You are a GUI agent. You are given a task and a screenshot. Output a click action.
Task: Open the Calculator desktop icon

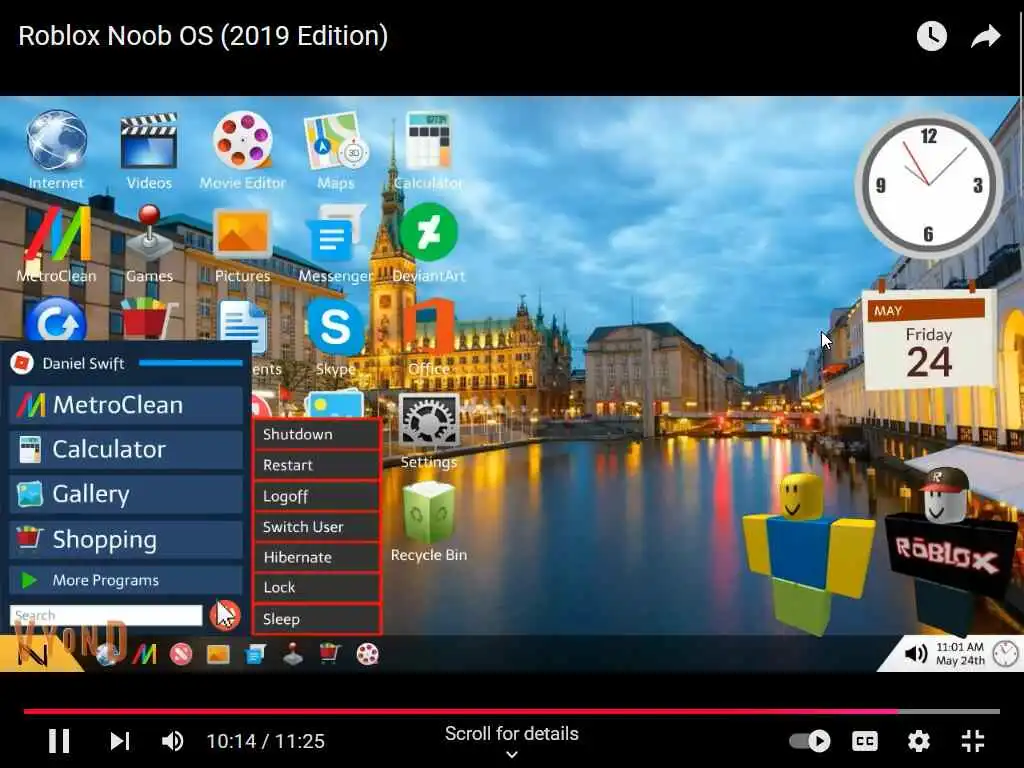pos(428,141)
